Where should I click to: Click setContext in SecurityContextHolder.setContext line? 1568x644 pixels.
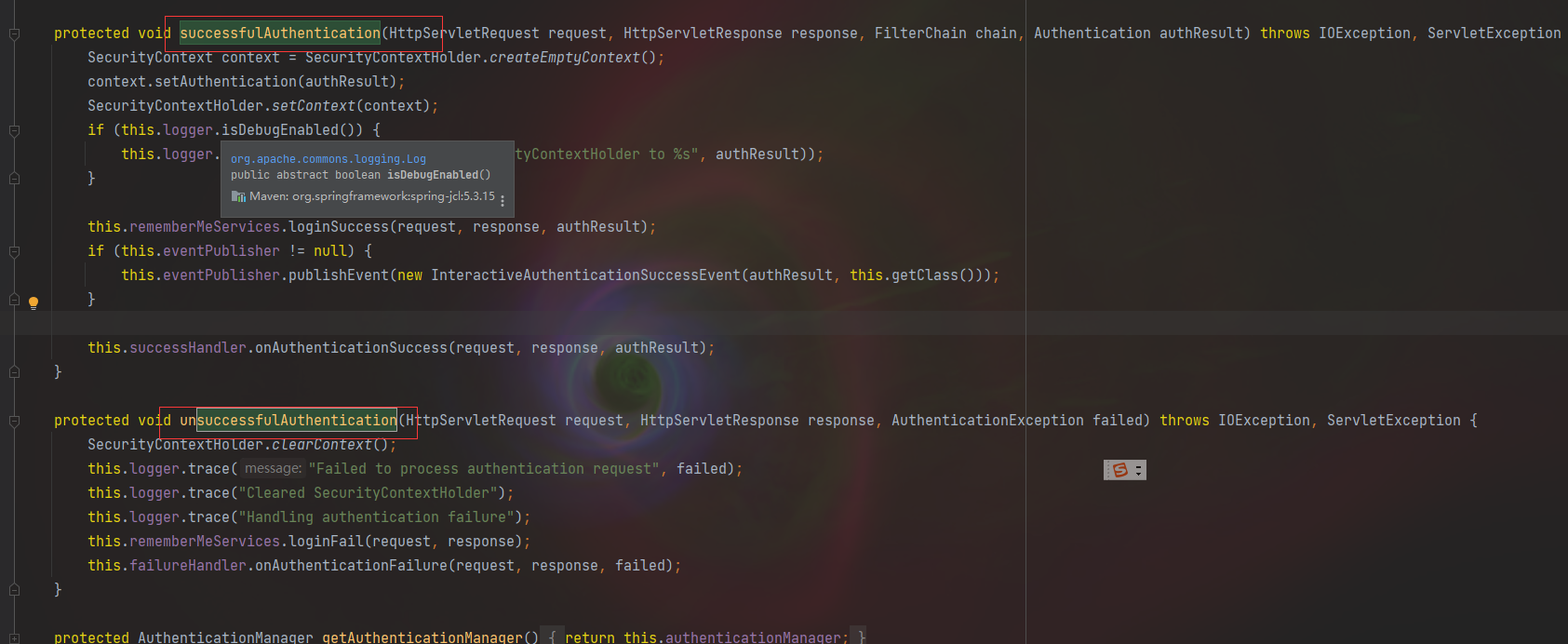point(314,106)
